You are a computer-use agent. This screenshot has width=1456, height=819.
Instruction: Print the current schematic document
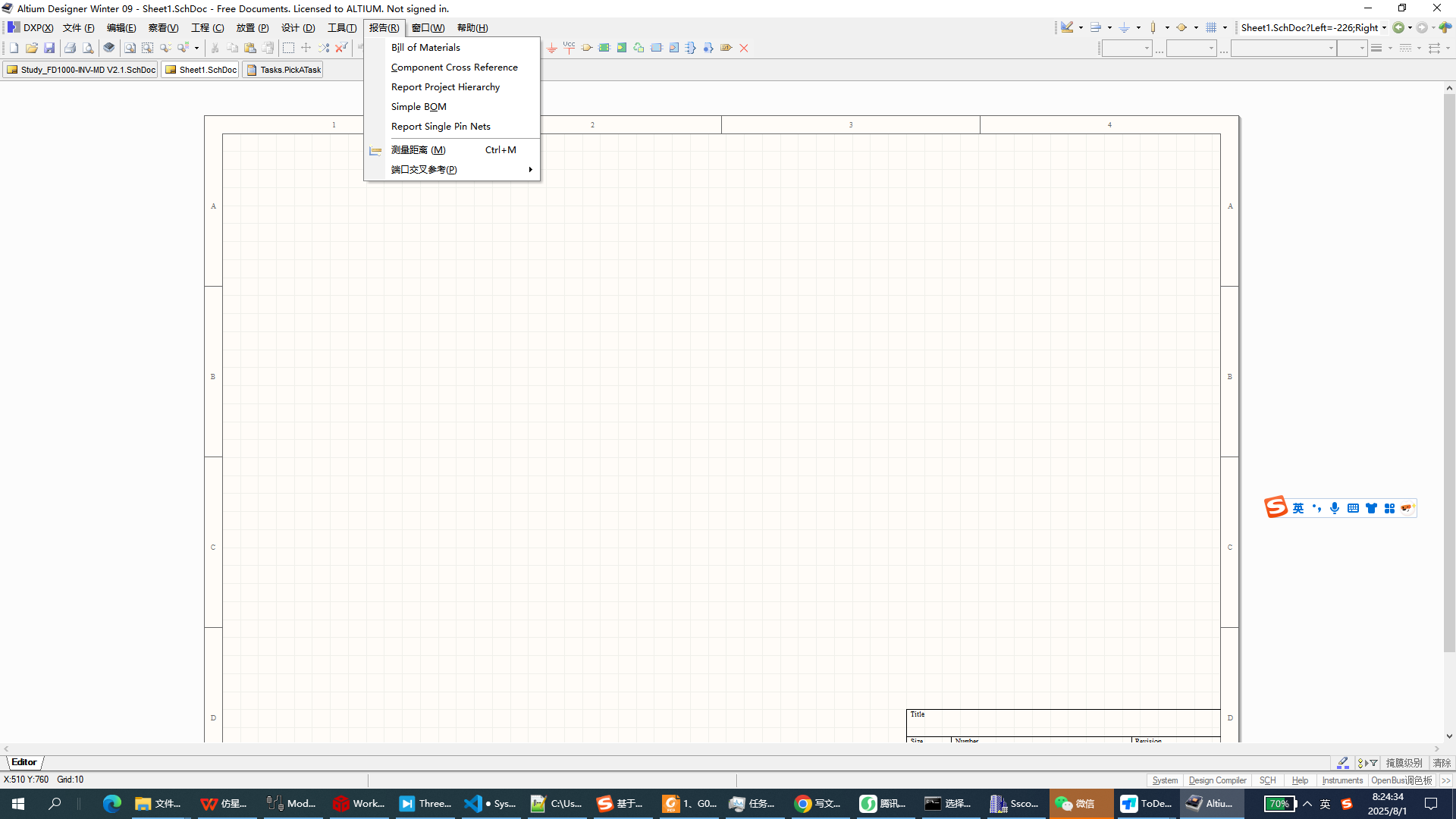pyautogui.click(x=70, y=48)
